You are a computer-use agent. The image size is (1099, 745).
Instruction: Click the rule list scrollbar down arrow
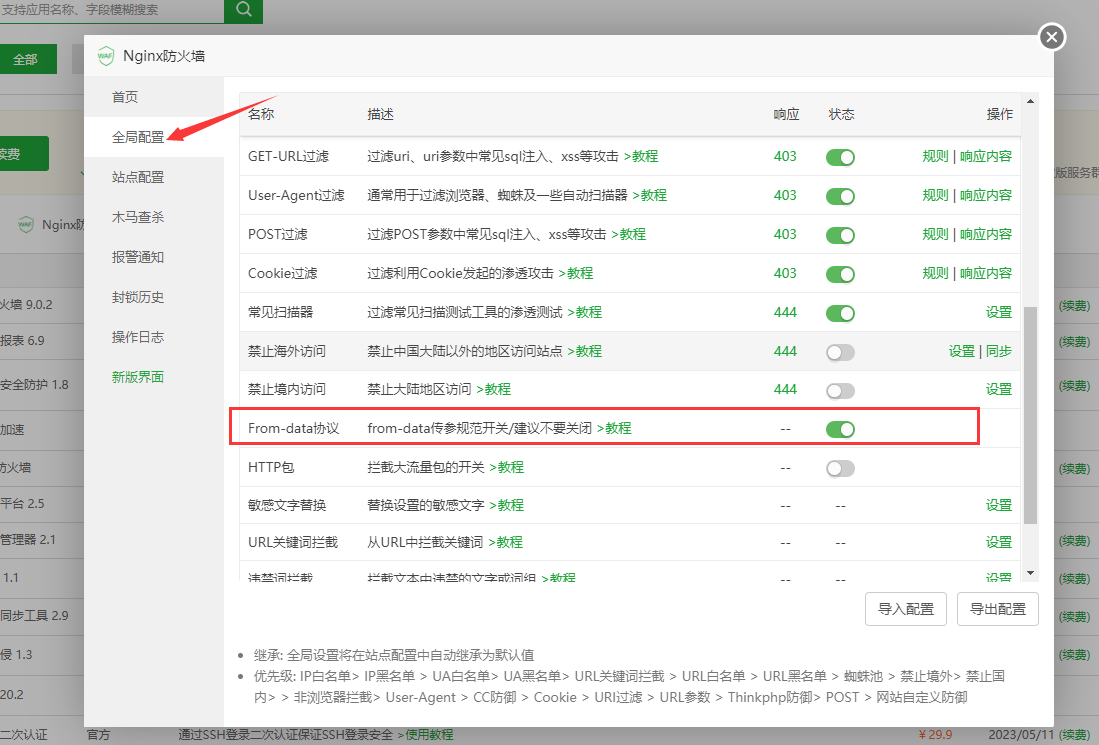(1030, 573)
